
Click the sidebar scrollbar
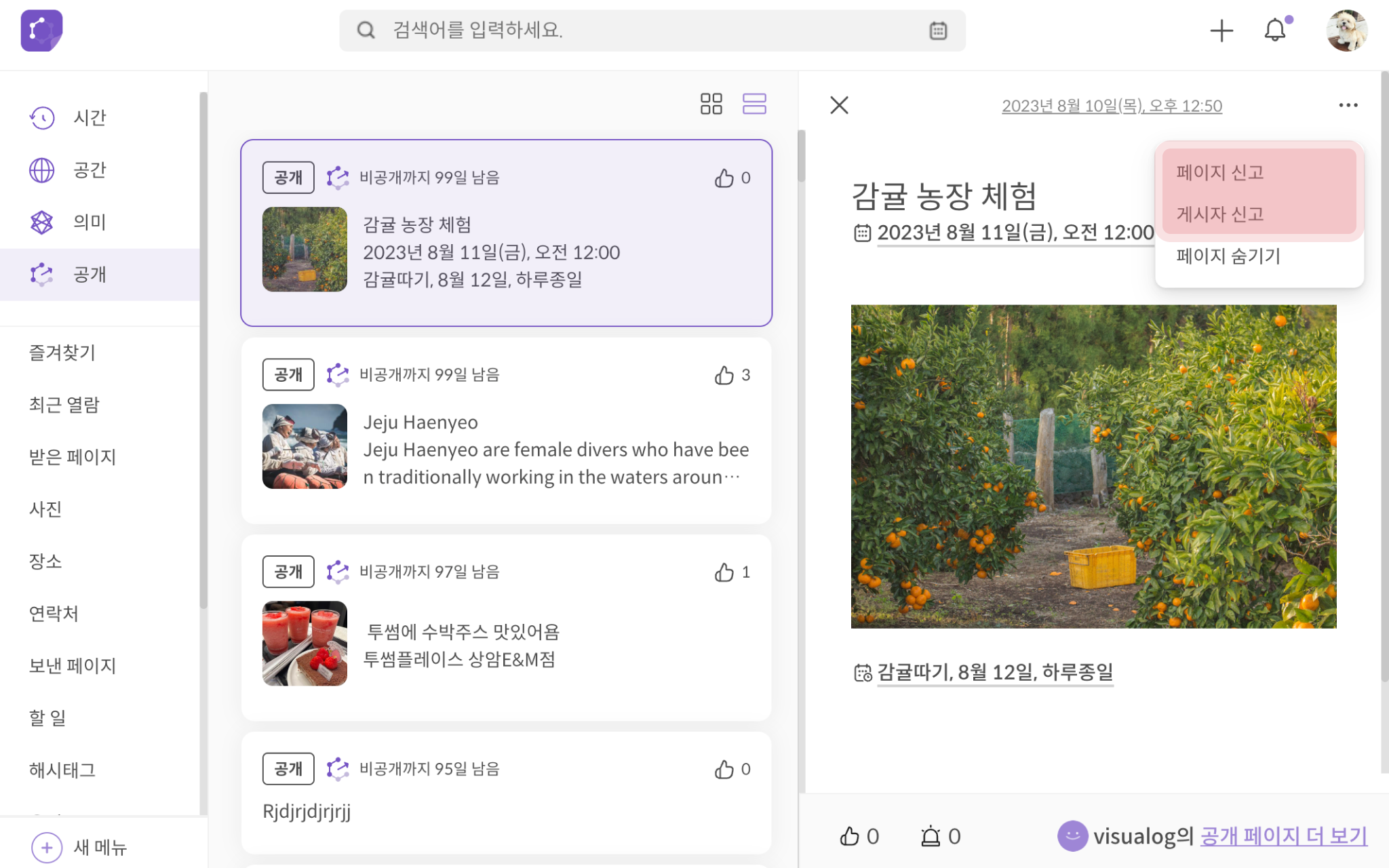click(203, 350)
